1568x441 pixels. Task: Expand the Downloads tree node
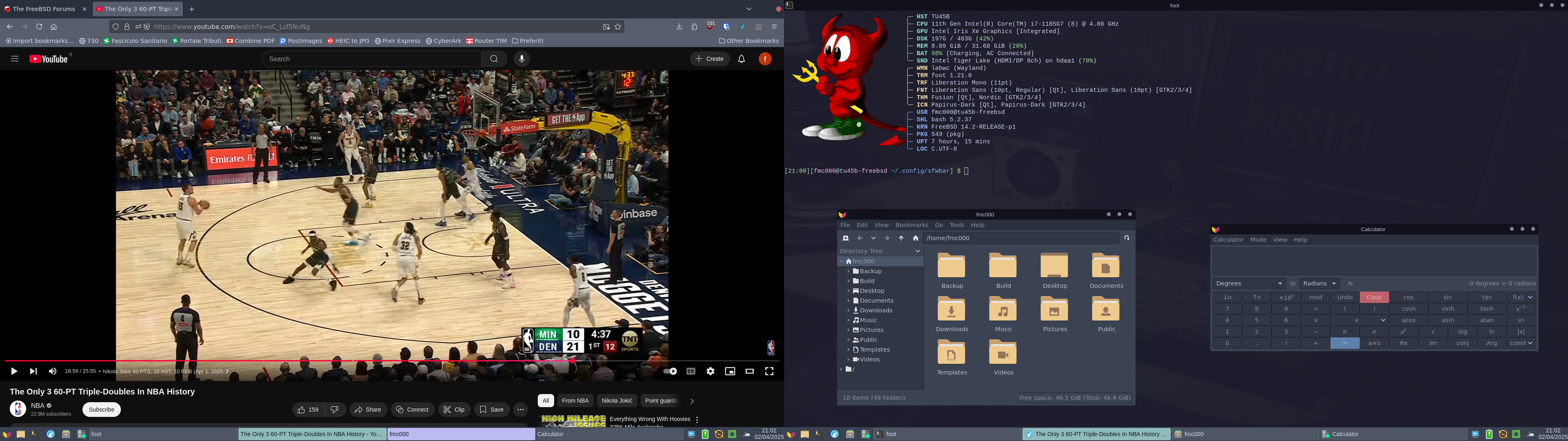[849, 311]
